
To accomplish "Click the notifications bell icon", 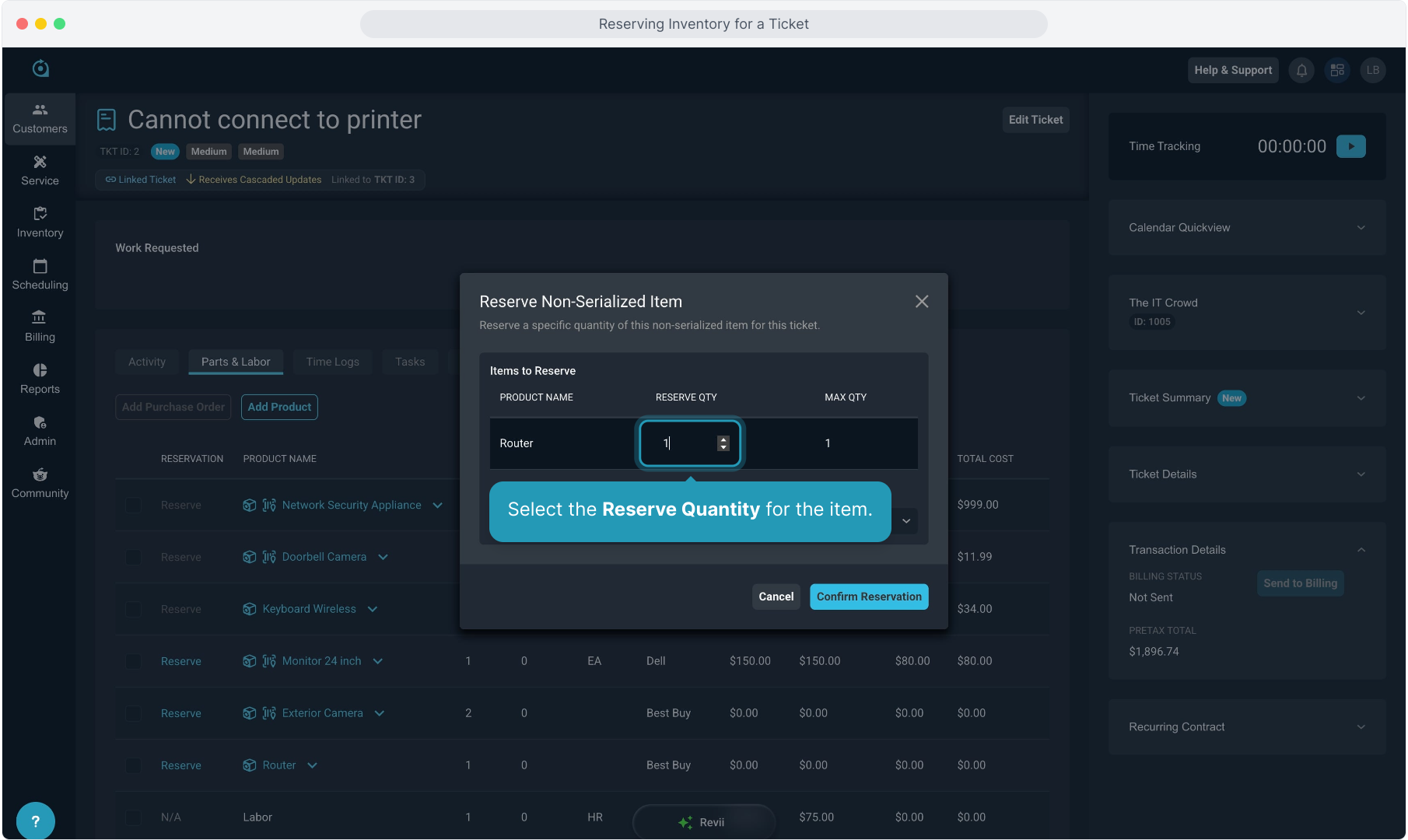I will tap(1301, 70).
